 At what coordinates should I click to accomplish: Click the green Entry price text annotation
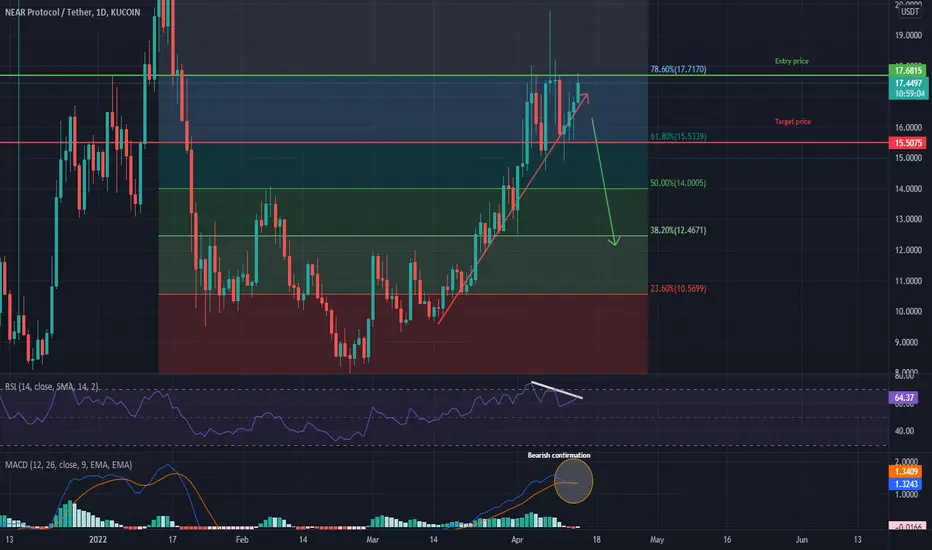pyautogui.click(x=792, y=61)
